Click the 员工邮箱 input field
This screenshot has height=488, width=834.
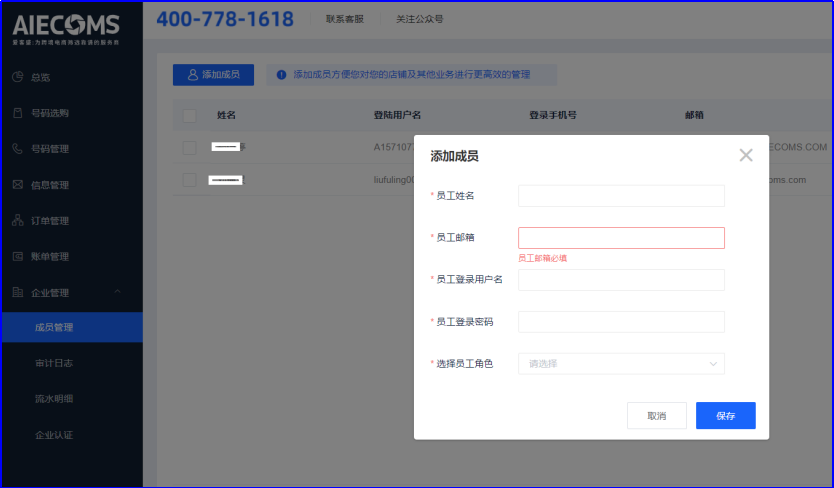point(621,238)
